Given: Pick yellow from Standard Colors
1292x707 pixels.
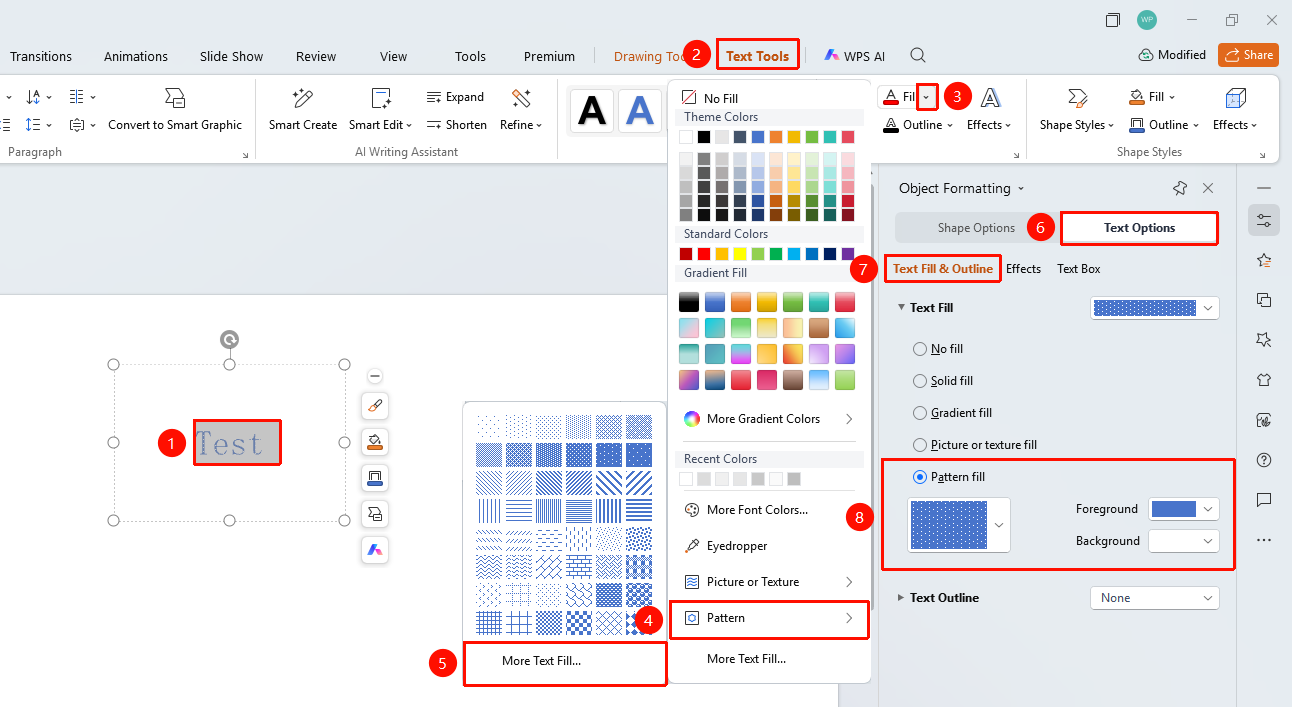Looking at the screenshot, I should point(740,254).
